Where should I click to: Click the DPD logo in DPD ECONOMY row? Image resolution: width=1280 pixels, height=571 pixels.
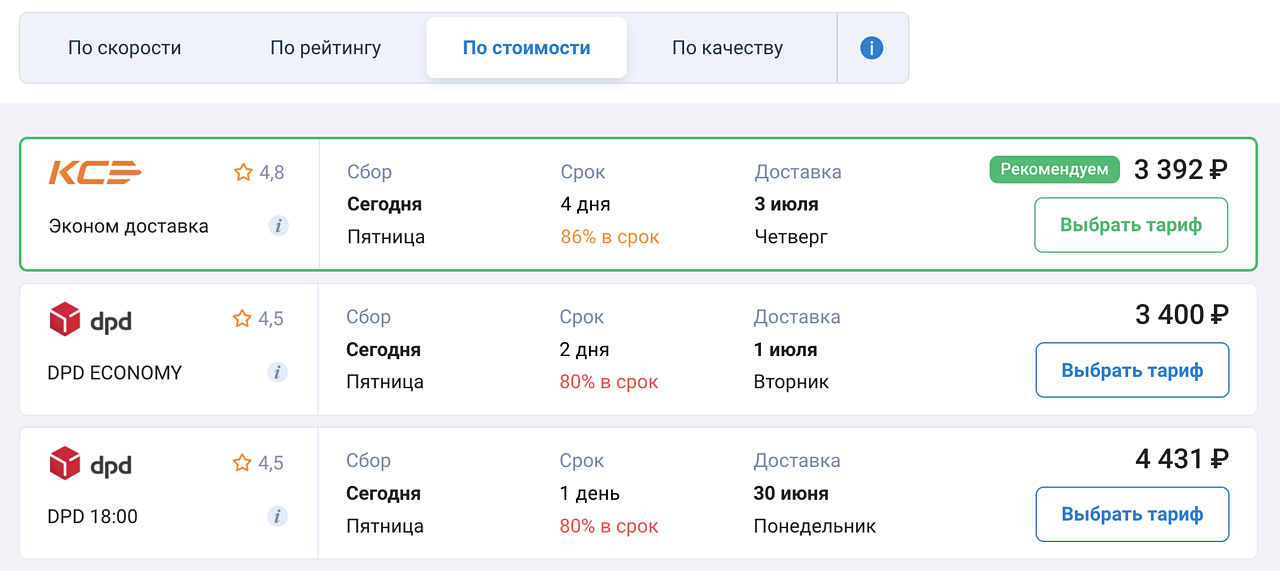(90, 320)
